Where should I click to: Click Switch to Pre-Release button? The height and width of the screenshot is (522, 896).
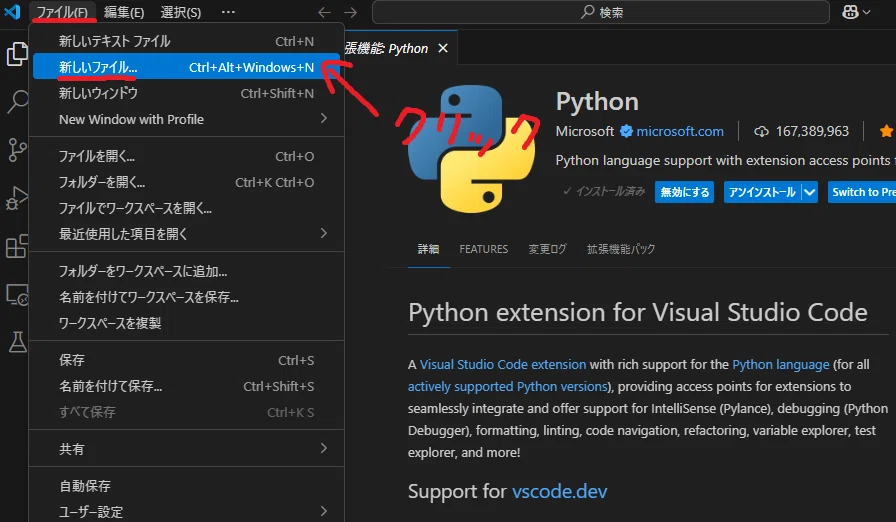(x=862, y=192)
